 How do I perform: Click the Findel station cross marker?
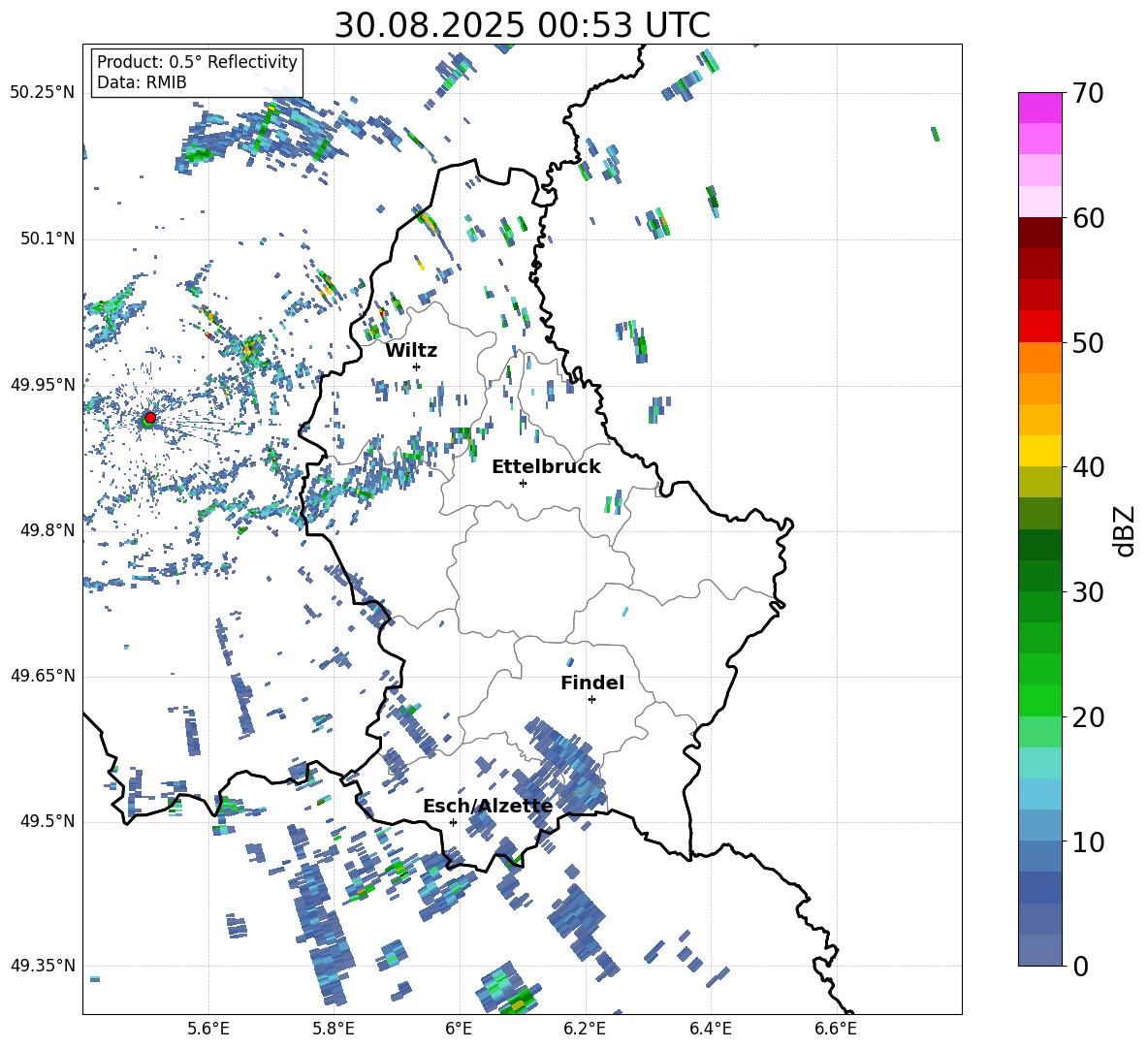591,700
